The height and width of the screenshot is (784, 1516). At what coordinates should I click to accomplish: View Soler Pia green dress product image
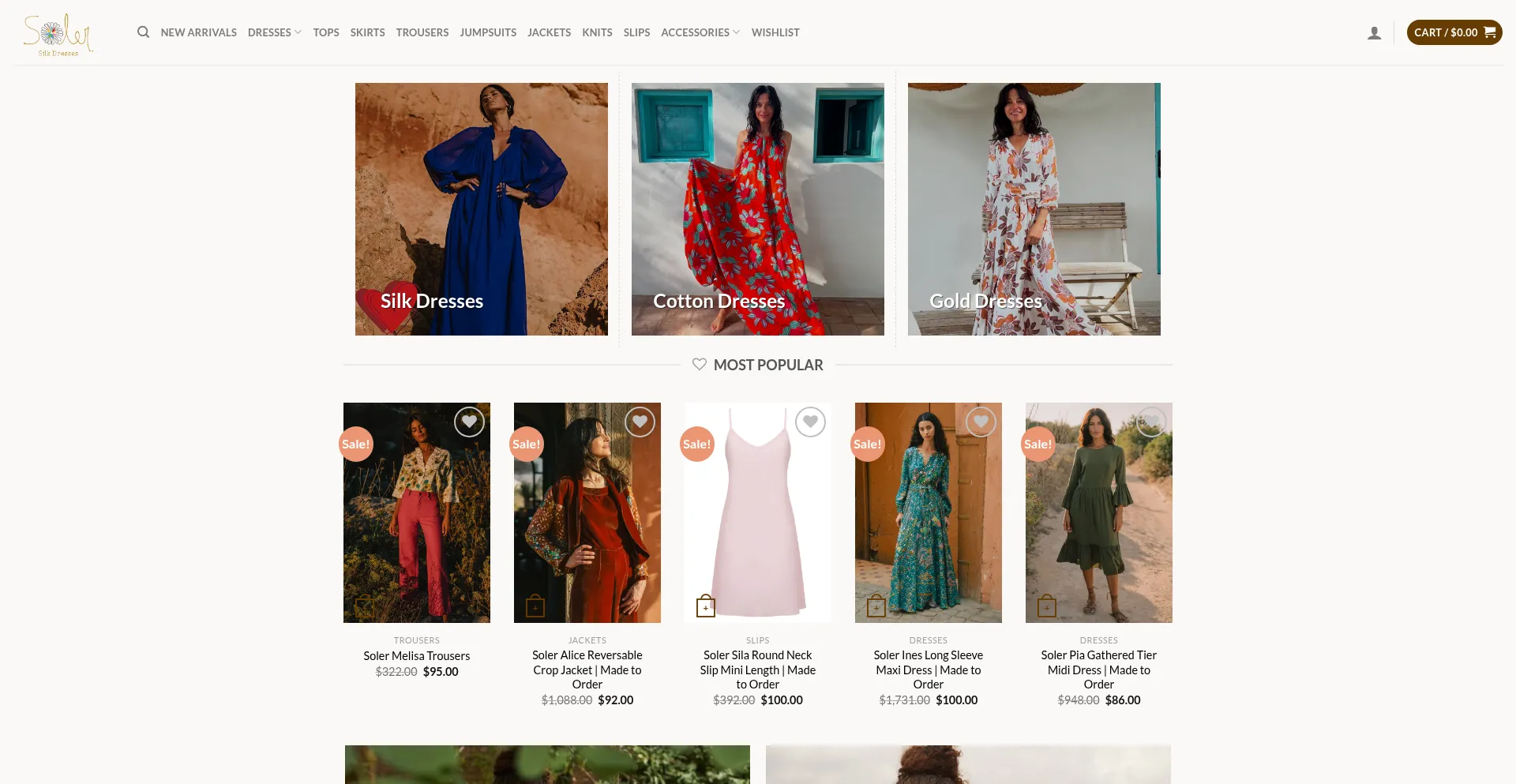[1099, 513]
